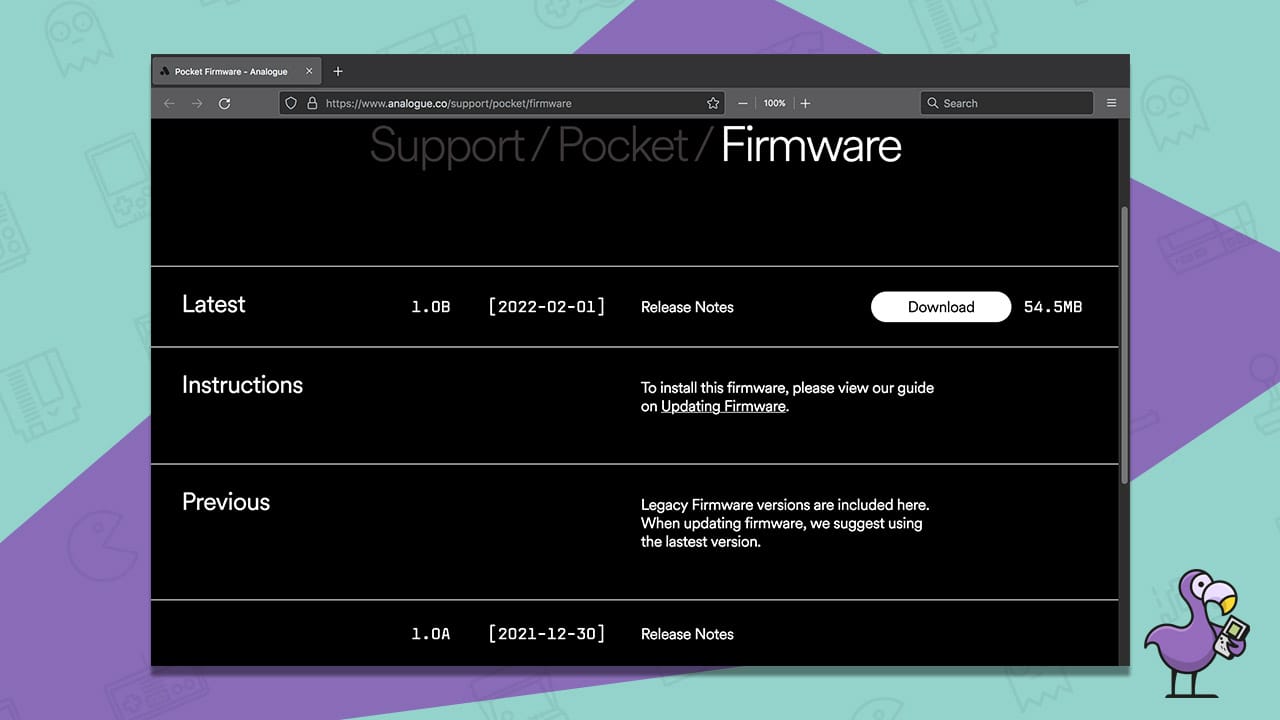
Task: Click the forward navigation arrow
Action: coord(196,103)
